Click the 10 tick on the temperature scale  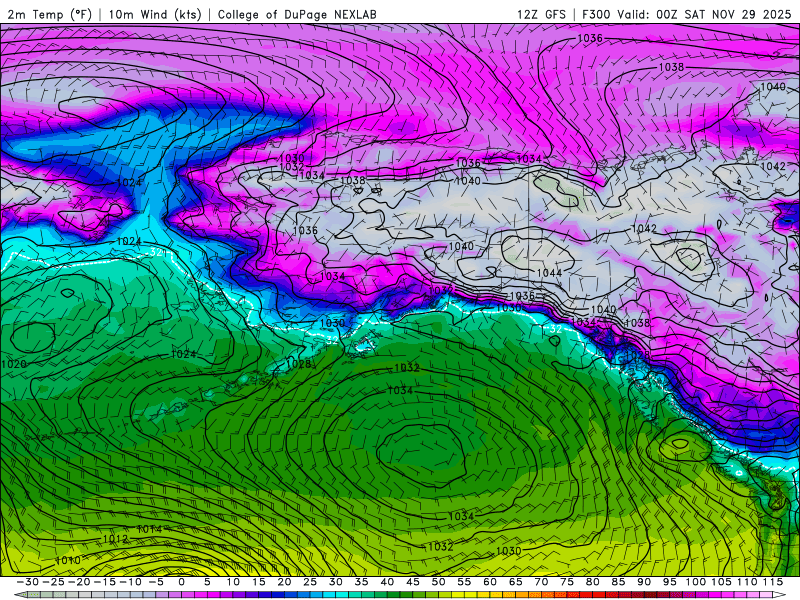233,582
